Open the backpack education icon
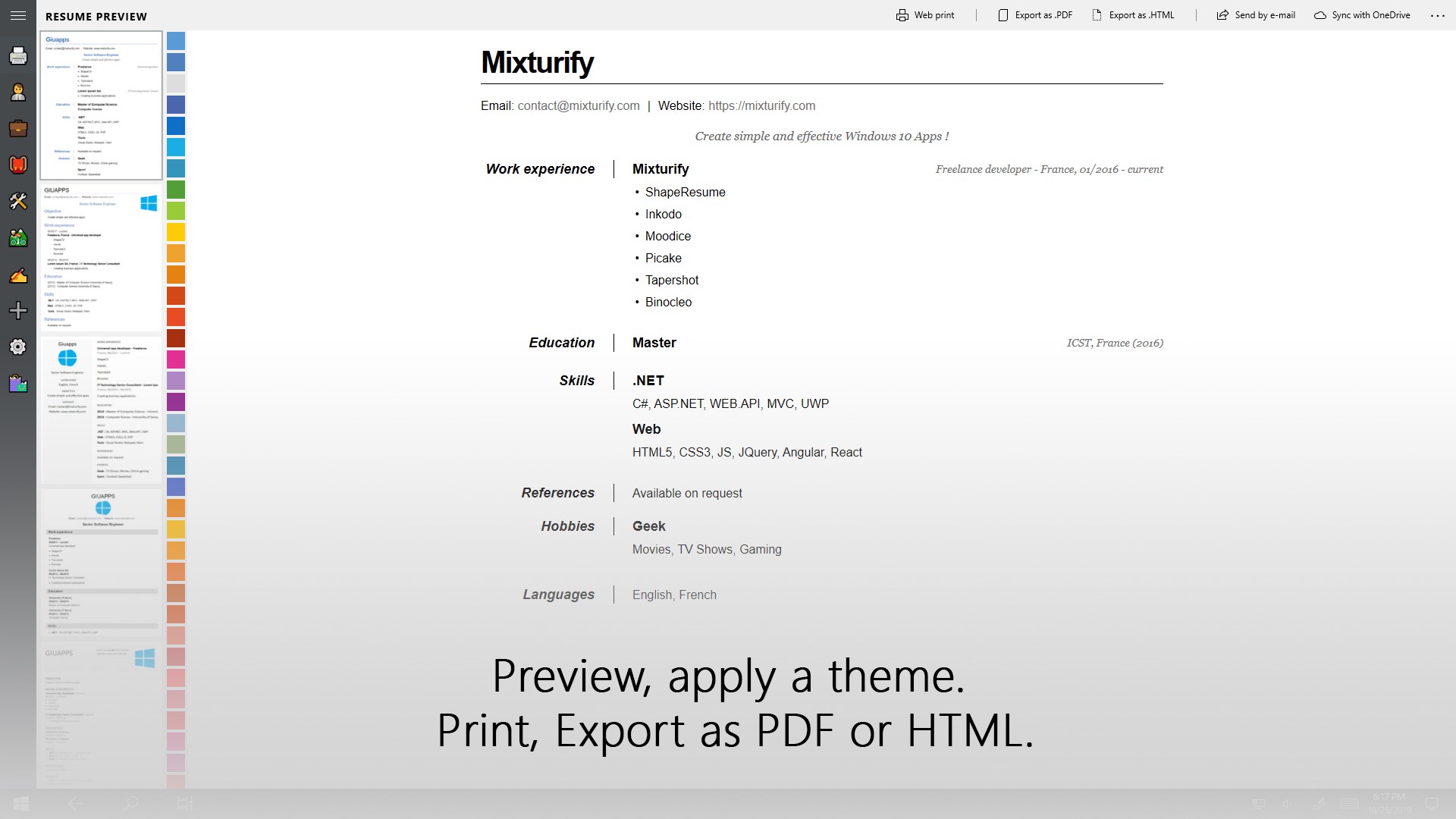The height and width of the screenshot is (819, 1456). point(18,165)
